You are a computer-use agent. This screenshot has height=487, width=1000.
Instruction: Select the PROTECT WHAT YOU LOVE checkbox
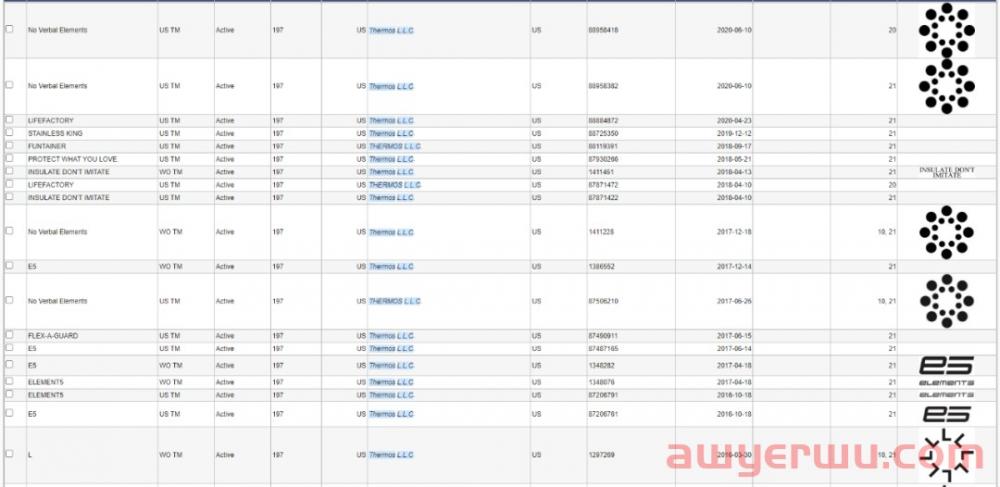(9, 159)
